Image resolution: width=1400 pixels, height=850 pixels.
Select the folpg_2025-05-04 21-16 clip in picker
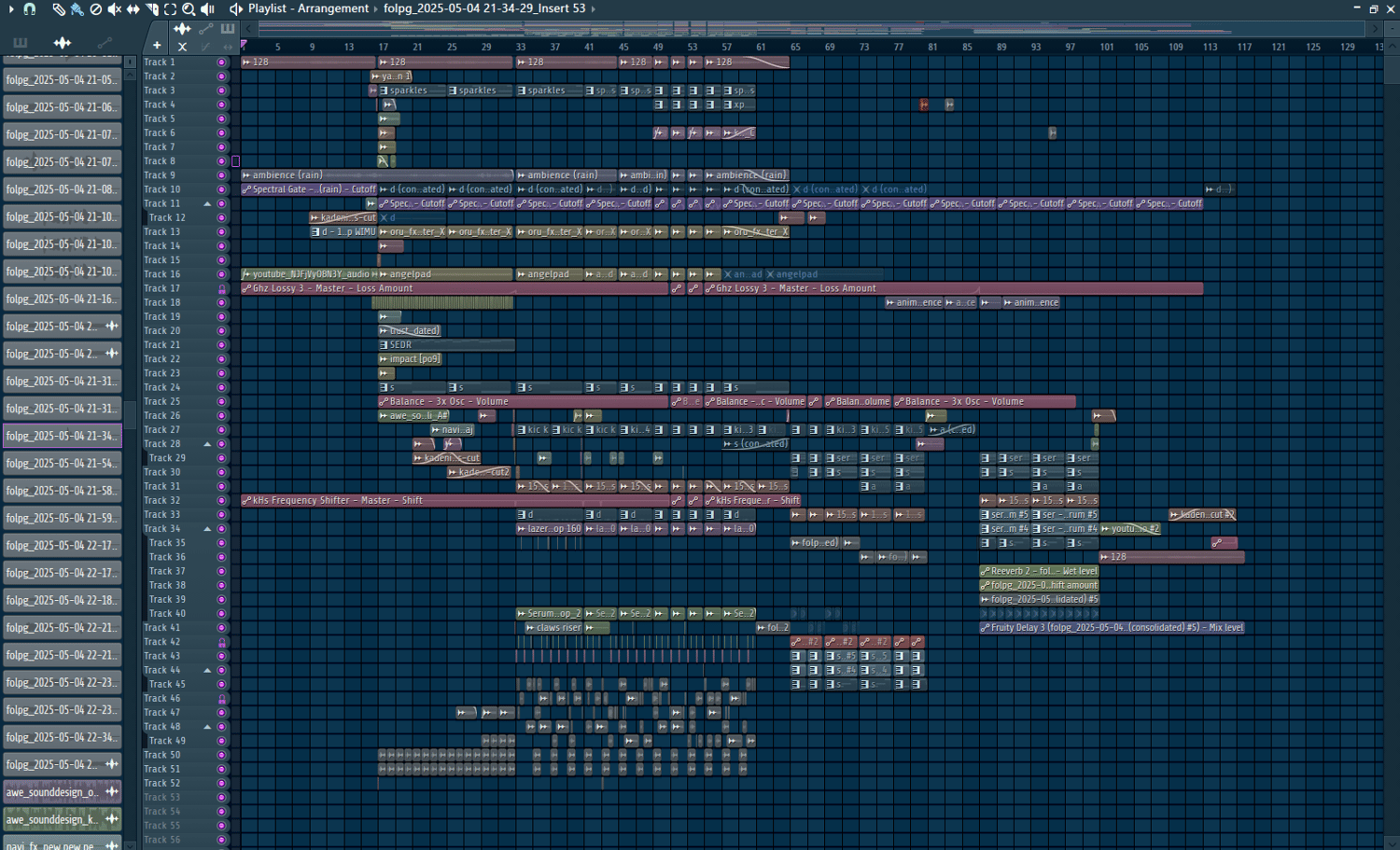coord(63,299)
